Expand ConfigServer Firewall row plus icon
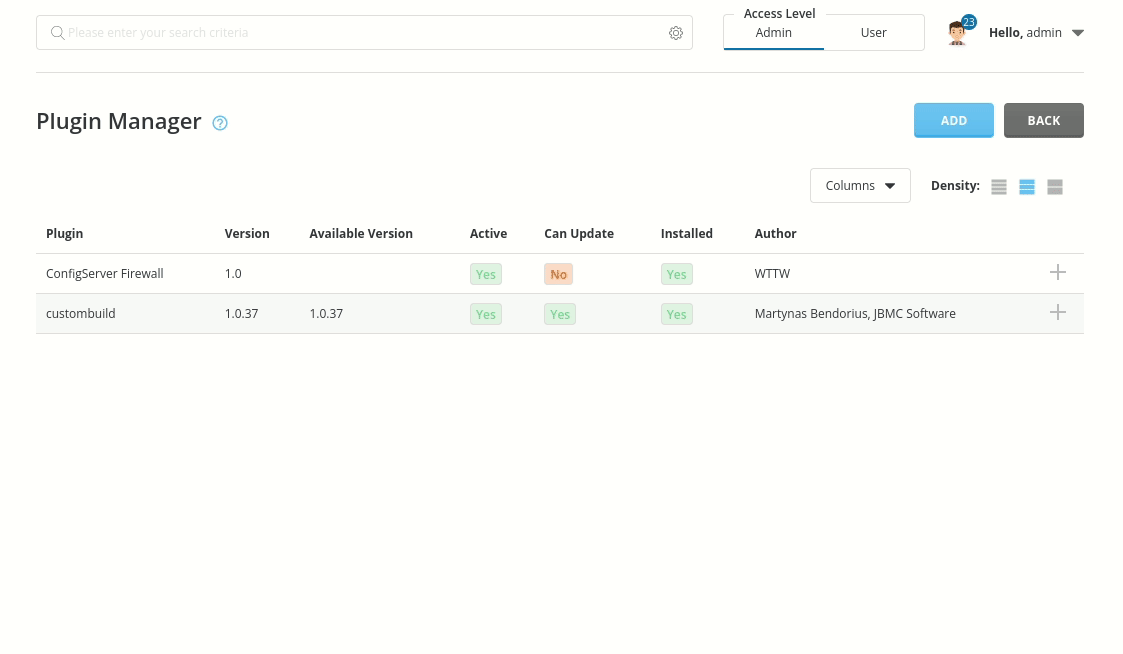Viewport: 1123px width, 654px height. tap(1058, 273)
